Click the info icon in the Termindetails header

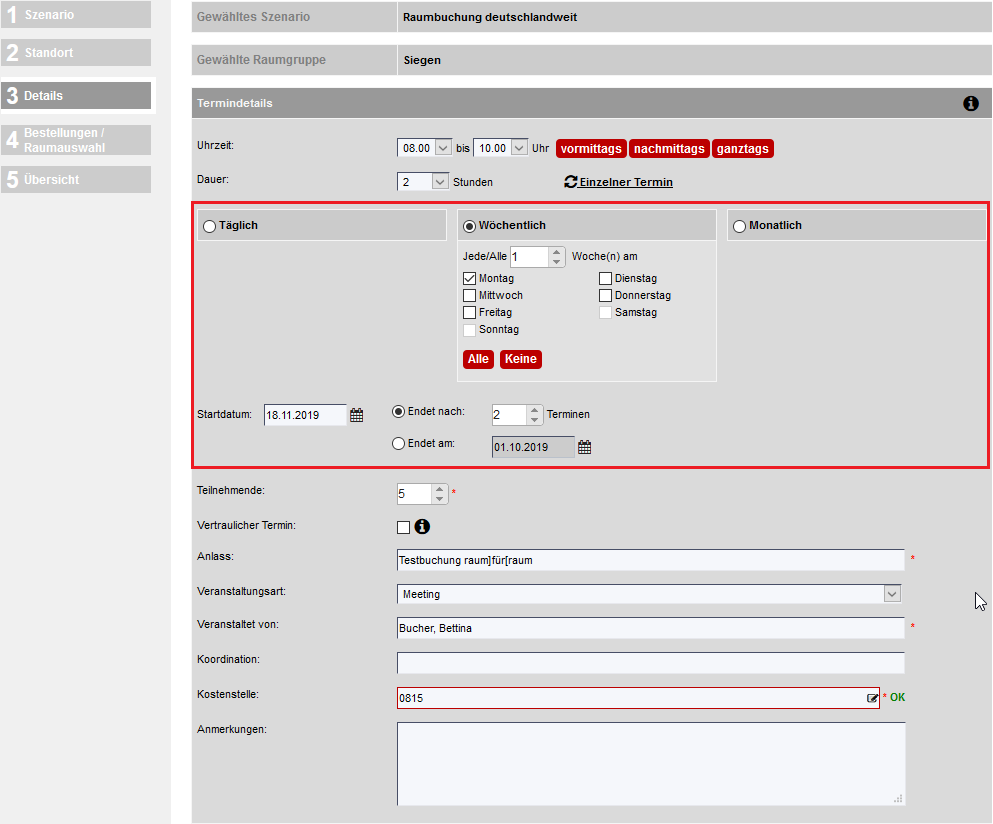coord(970,103)
